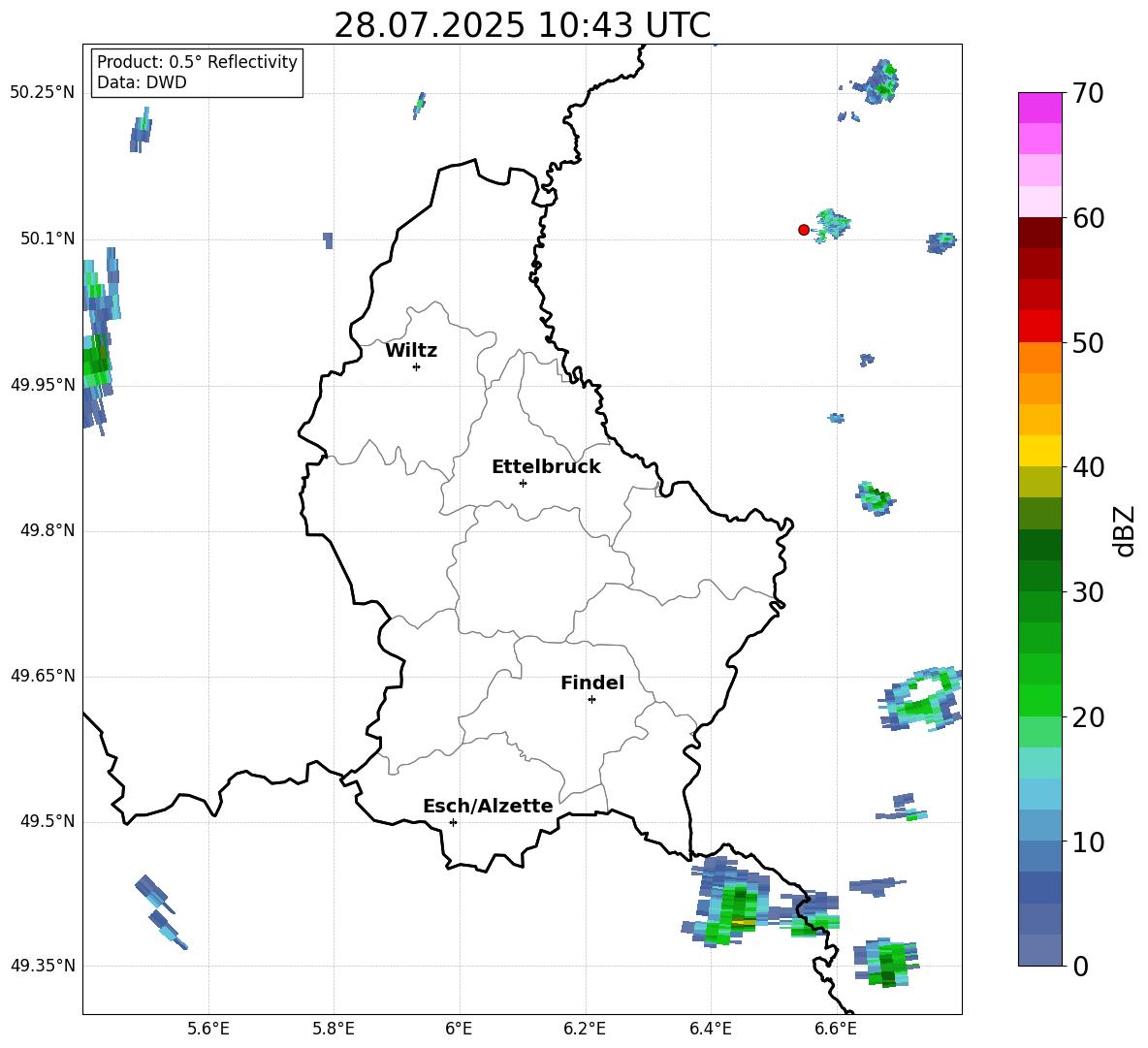Click the Findel station label
This screenshot has width=1148, height=1048.
click(592, 683)
